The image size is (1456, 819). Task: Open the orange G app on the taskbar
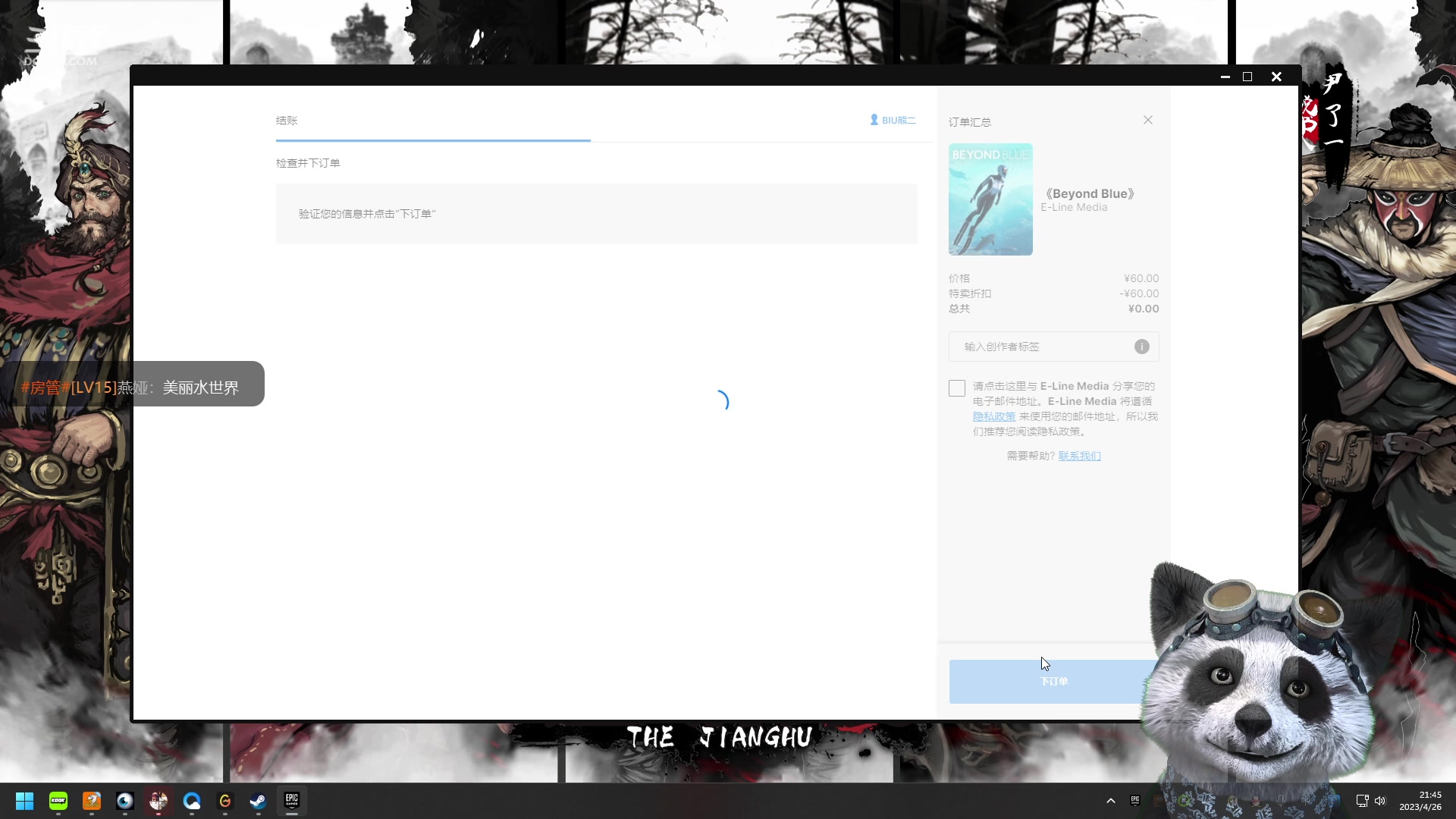point(225,801)
